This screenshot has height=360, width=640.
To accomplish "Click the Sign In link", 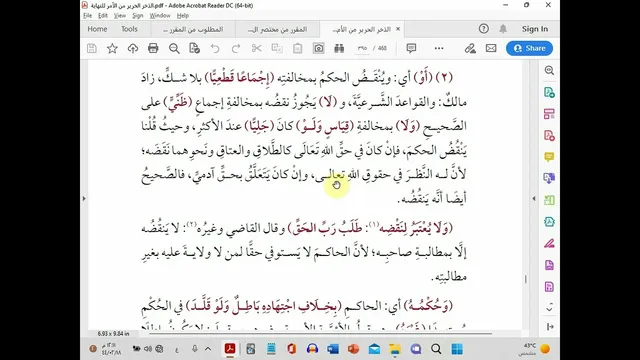I will click(x=535, y=29).
